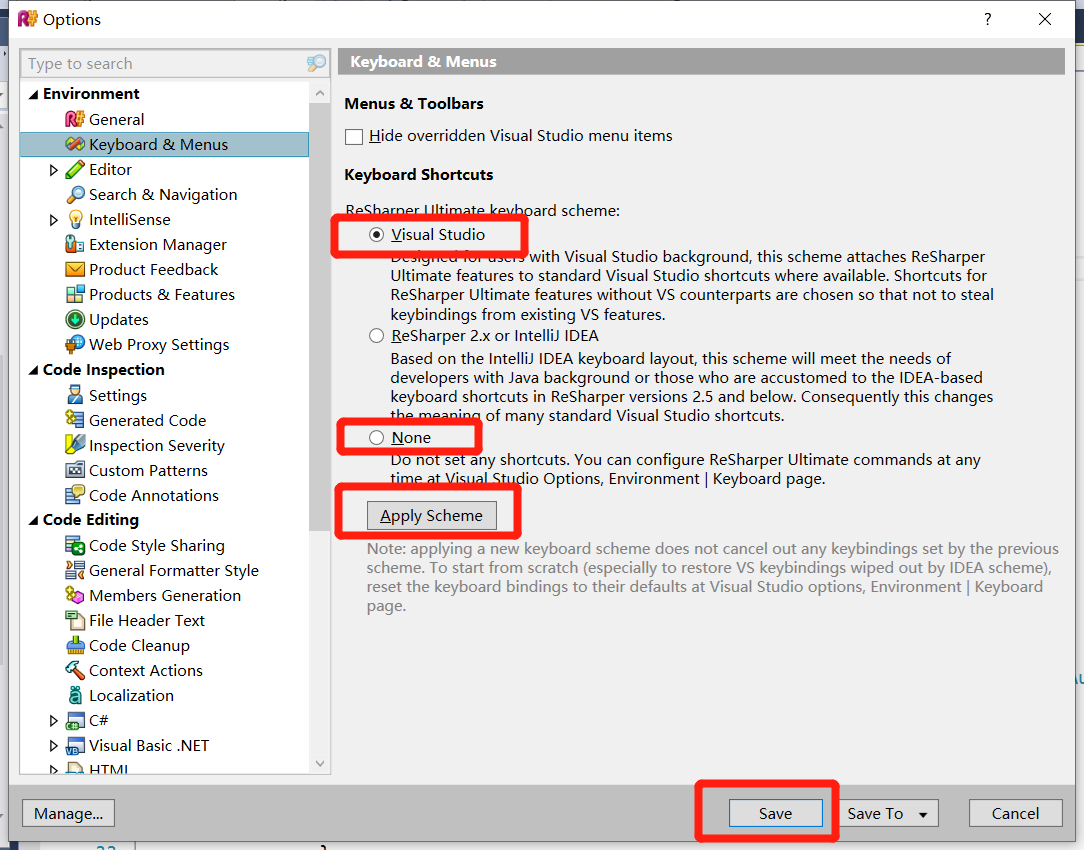
Task: Click the Updates green arrow icon
Action: click(75, 319)
